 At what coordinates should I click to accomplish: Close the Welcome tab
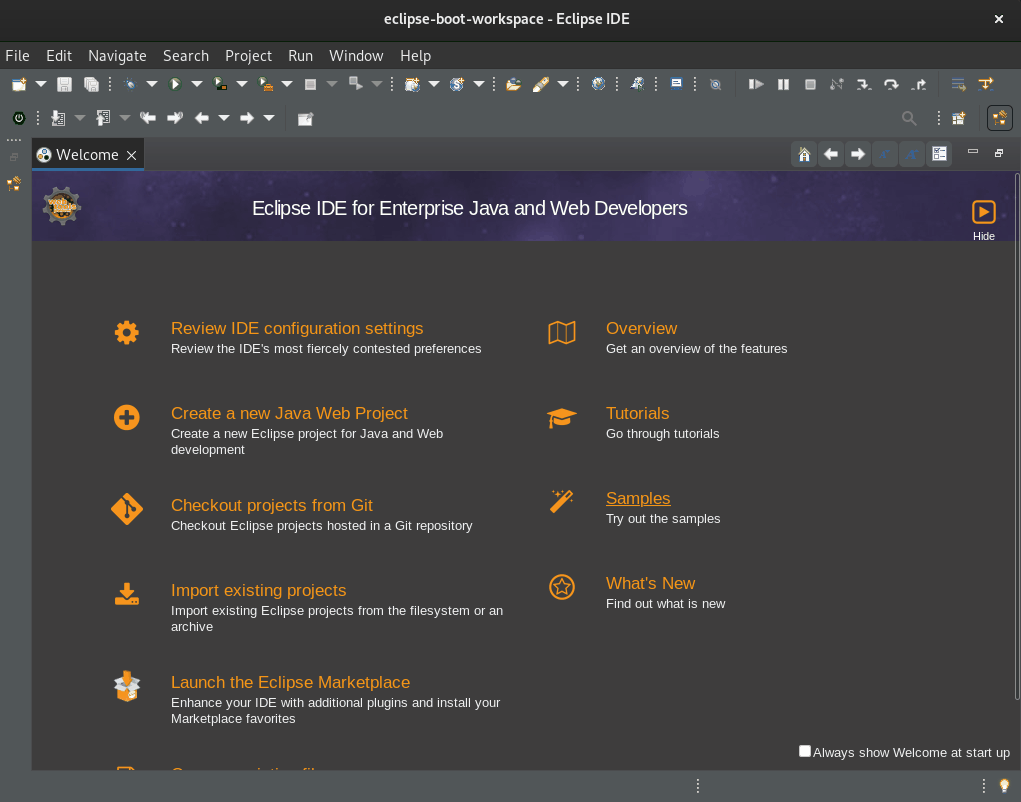tap(132, 155)
